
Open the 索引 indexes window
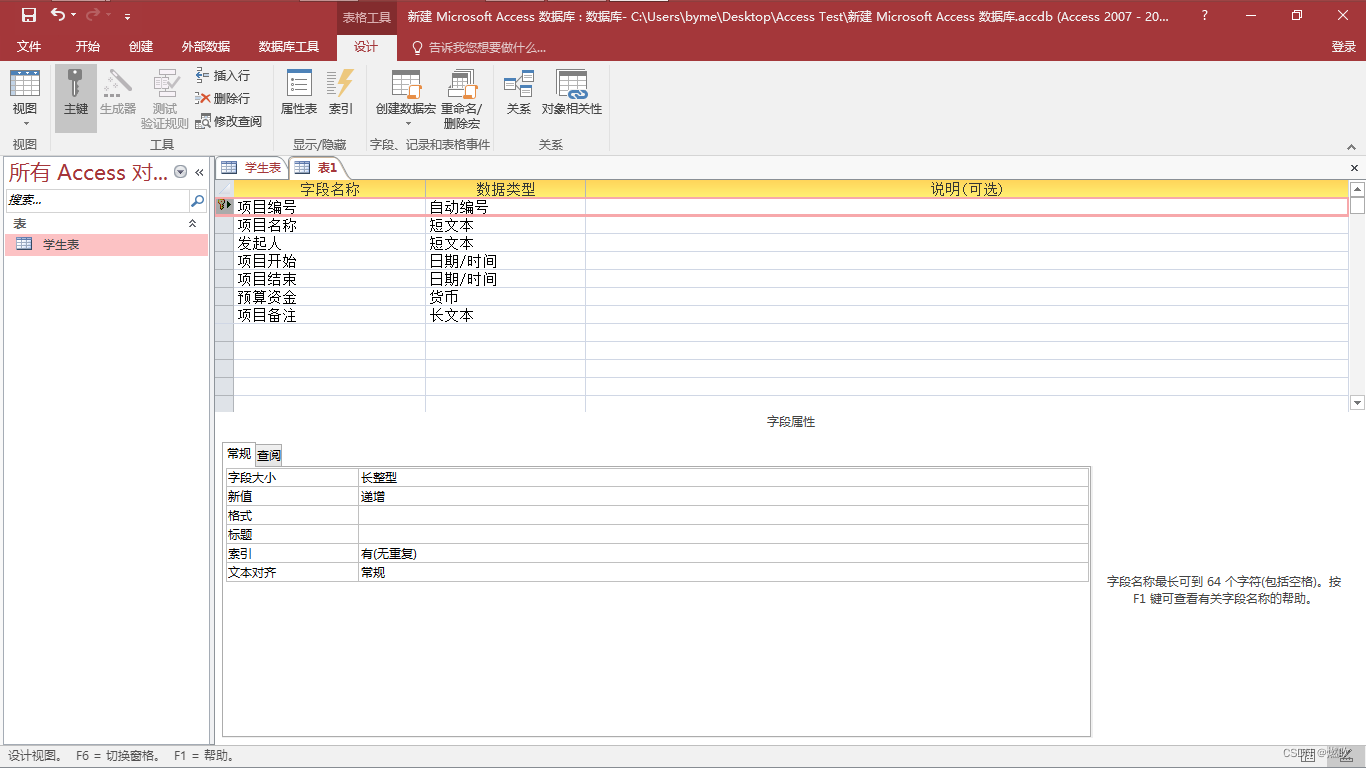pos(341,92)
